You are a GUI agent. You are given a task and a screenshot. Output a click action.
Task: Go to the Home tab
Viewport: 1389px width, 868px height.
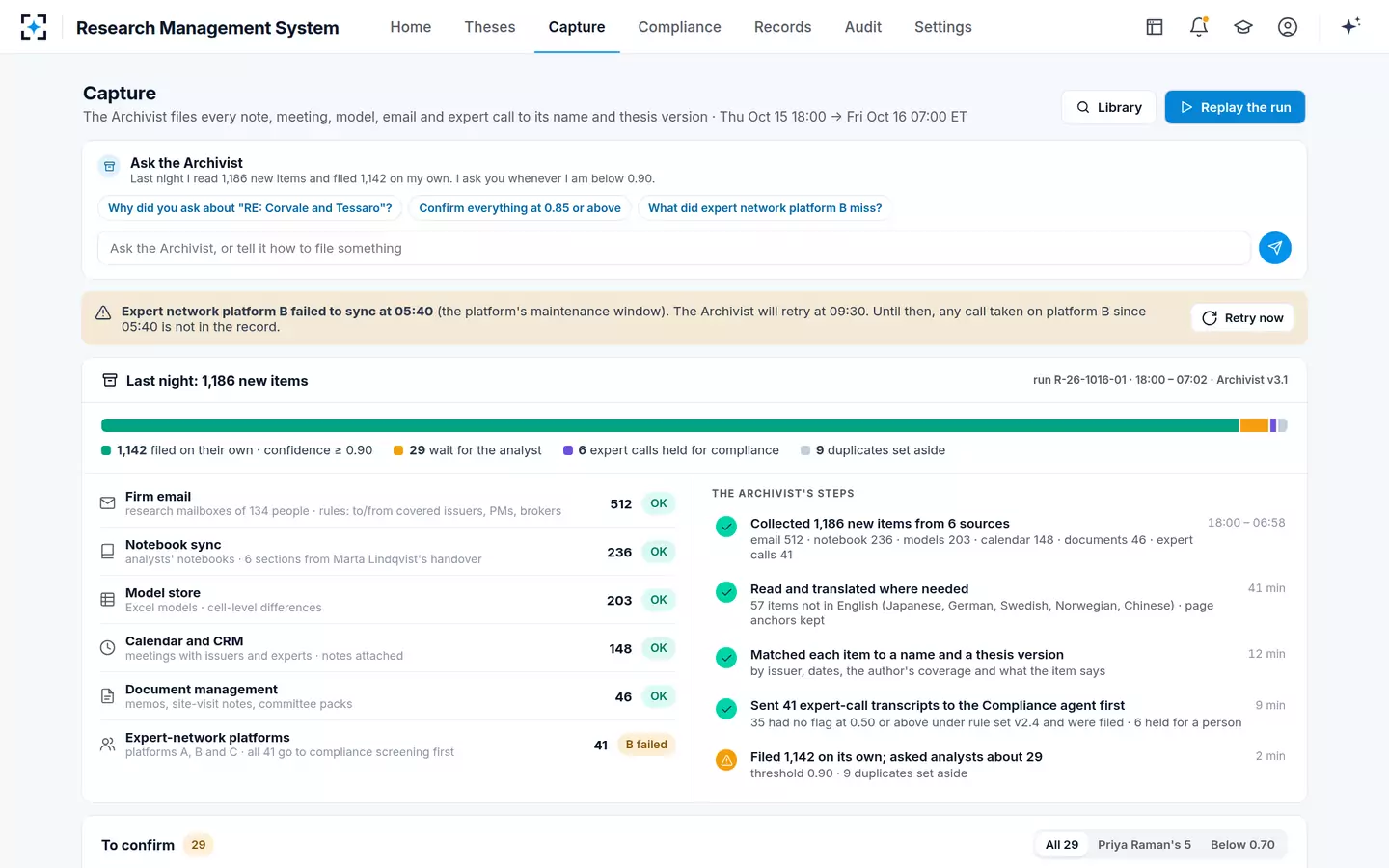pos(411,27)
